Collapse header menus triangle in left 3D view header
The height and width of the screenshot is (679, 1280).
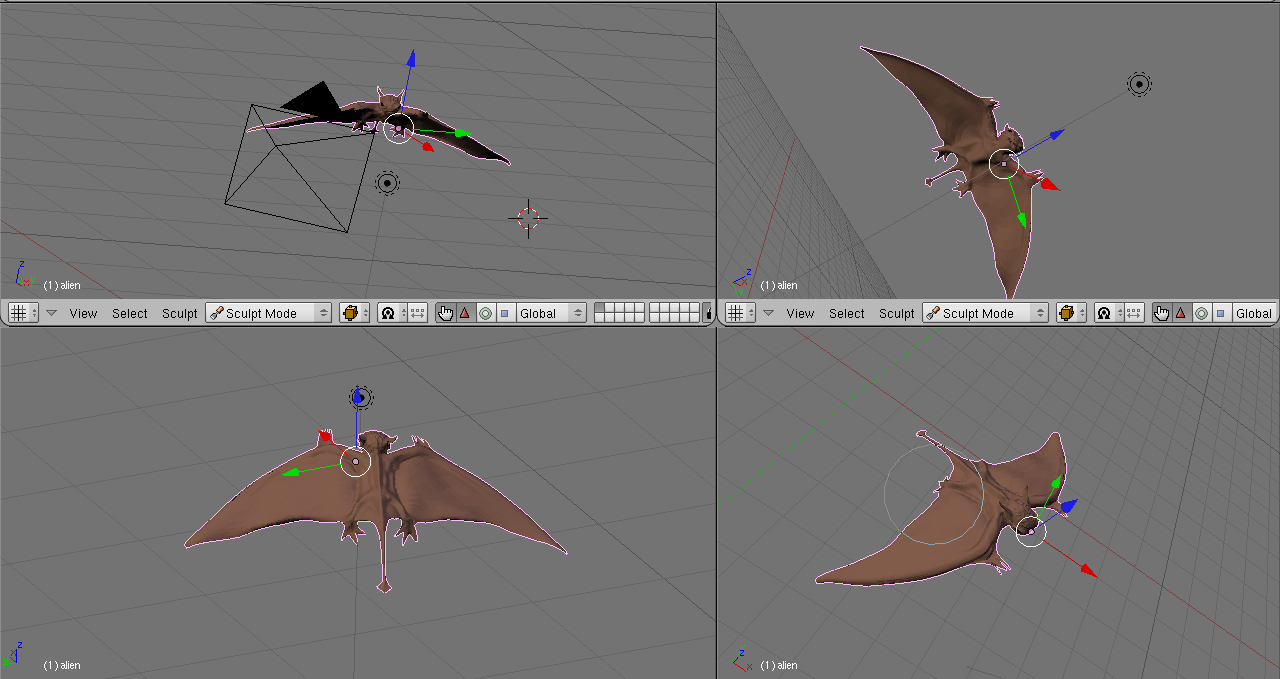(52, 313)
